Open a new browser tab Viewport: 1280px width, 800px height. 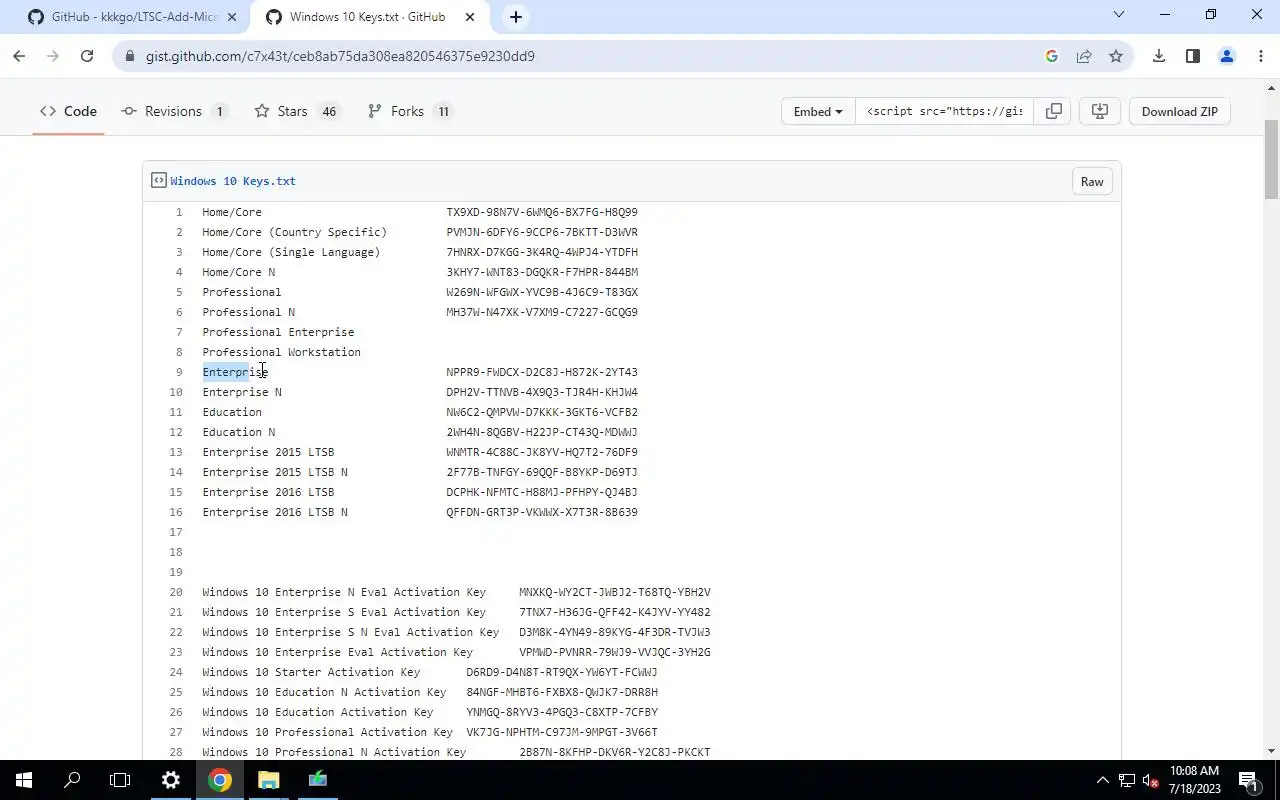coord(516,17)
